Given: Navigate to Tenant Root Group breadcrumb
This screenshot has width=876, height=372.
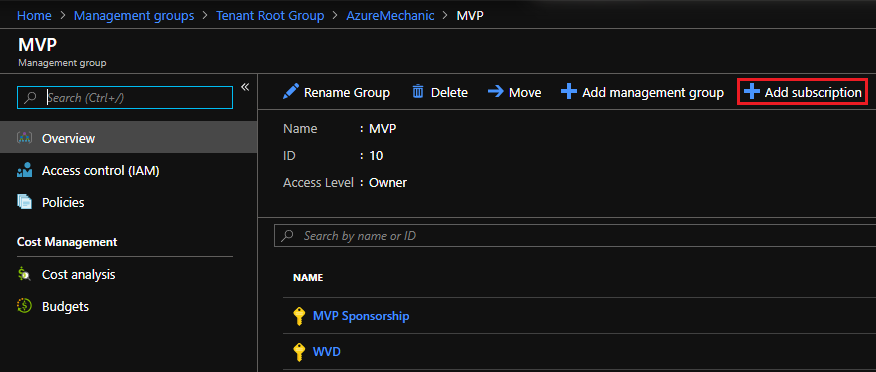Looking at the screenshot, I should [x=270, y=16].
